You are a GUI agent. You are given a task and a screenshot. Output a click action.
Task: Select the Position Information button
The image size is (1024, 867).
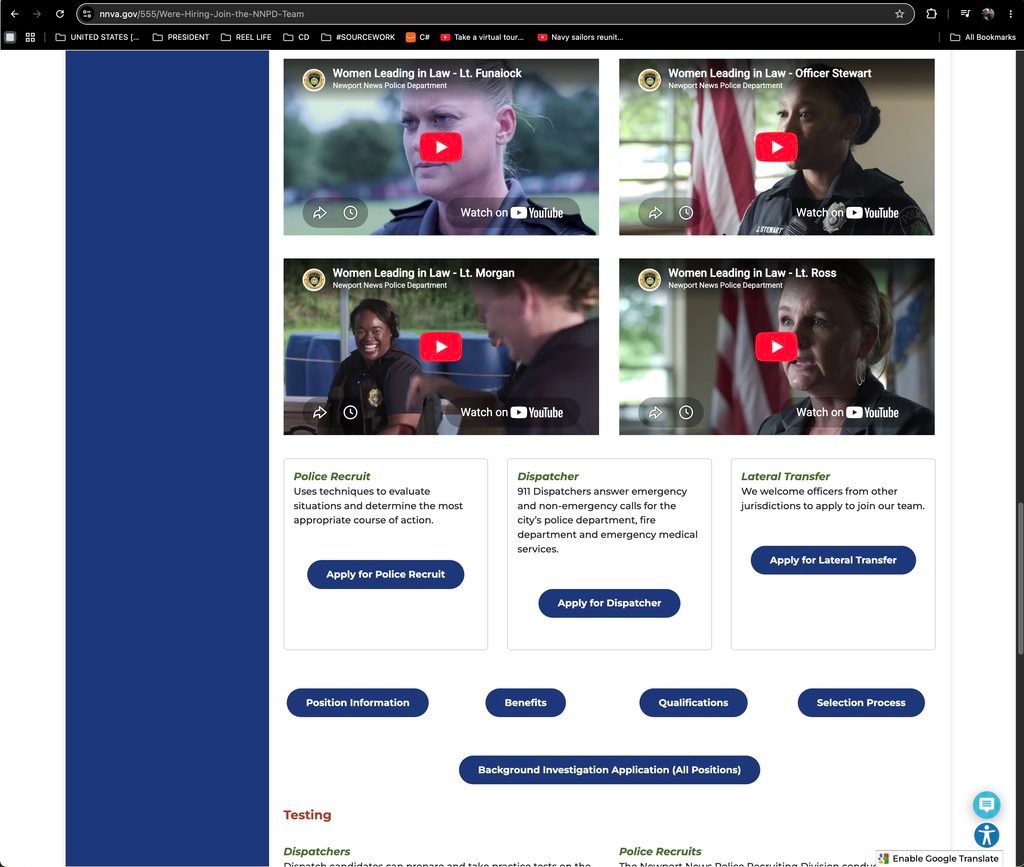tap(357, 702)
